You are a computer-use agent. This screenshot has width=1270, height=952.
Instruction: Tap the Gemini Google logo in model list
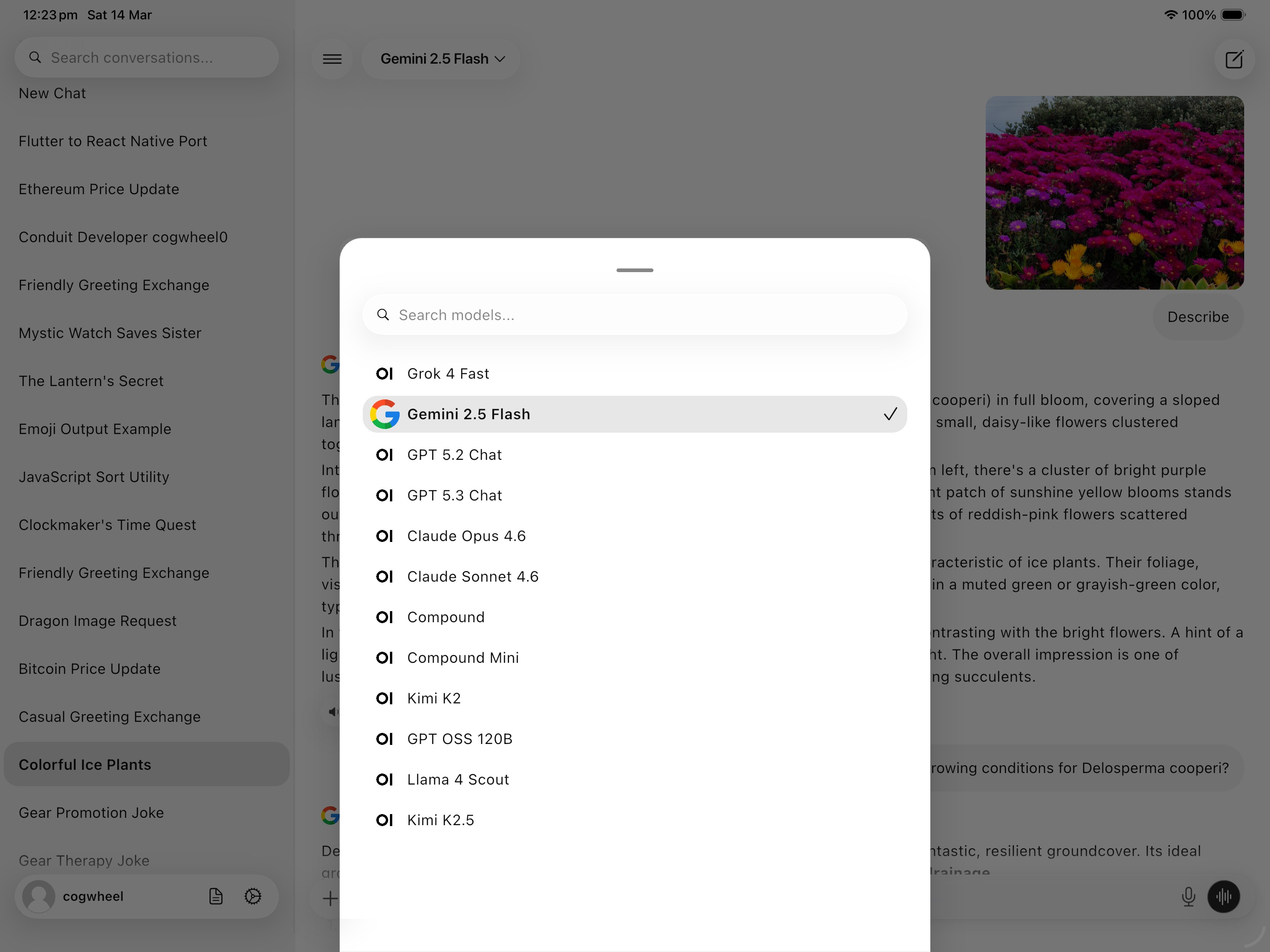(385, 414)
